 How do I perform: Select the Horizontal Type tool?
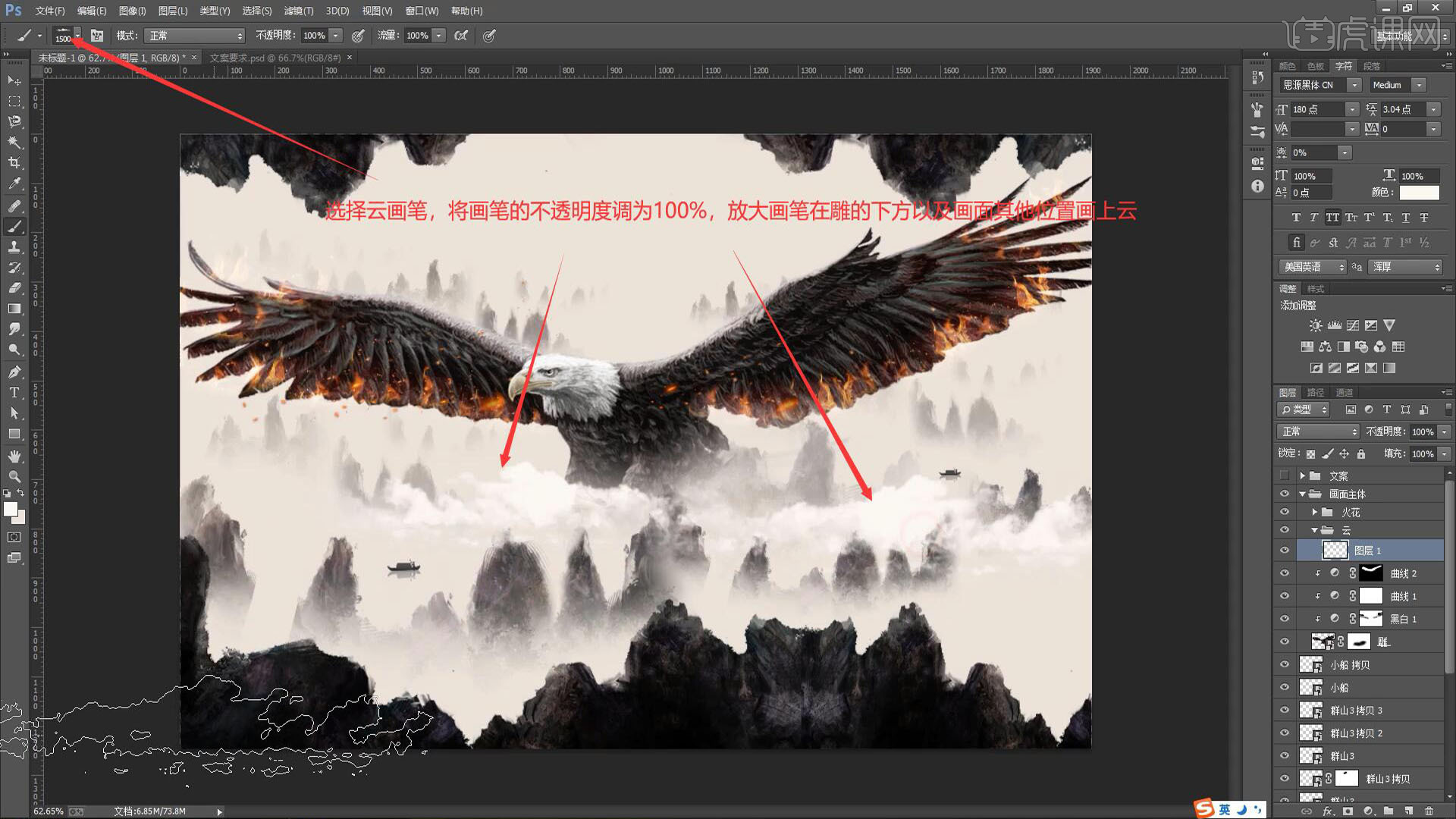click(14, 393)
